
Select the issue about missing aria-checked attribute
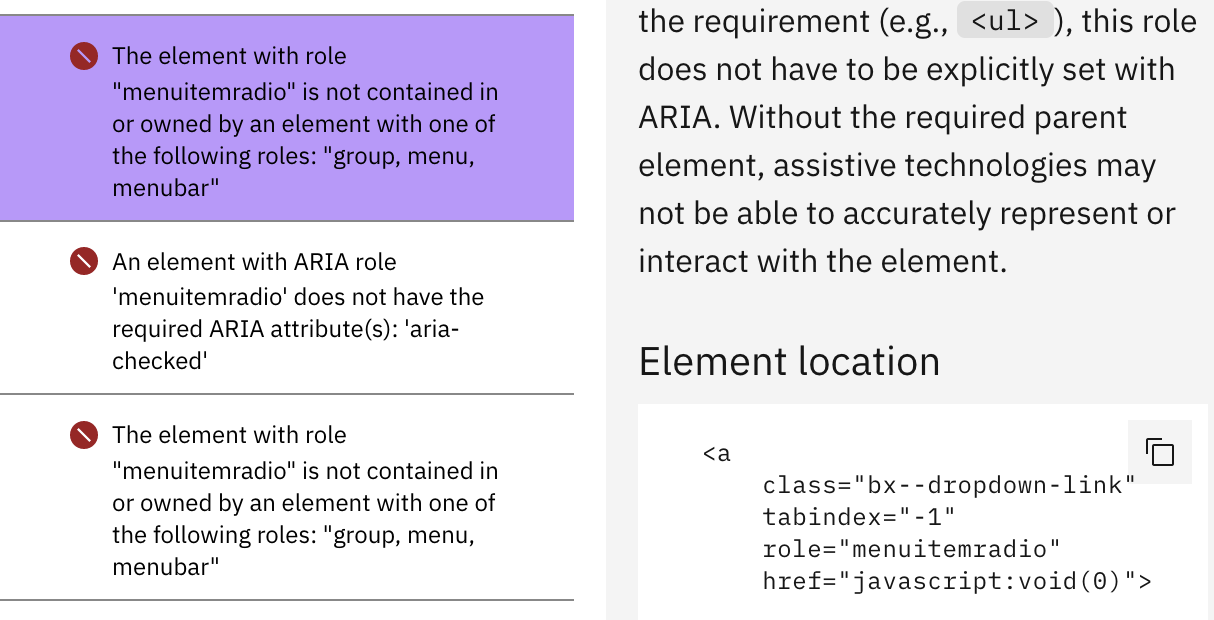click(287, 305)
